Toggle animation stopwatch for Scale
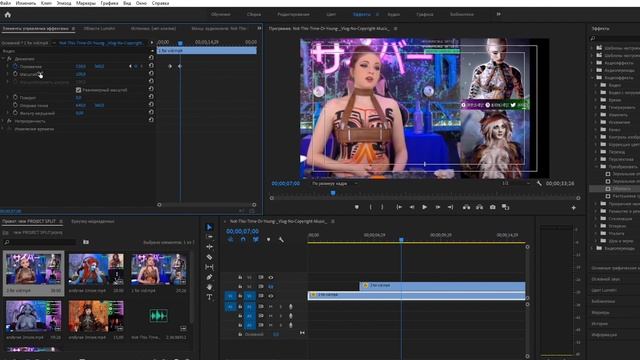Screen dimensions: 640x360 tap(15, 74)
